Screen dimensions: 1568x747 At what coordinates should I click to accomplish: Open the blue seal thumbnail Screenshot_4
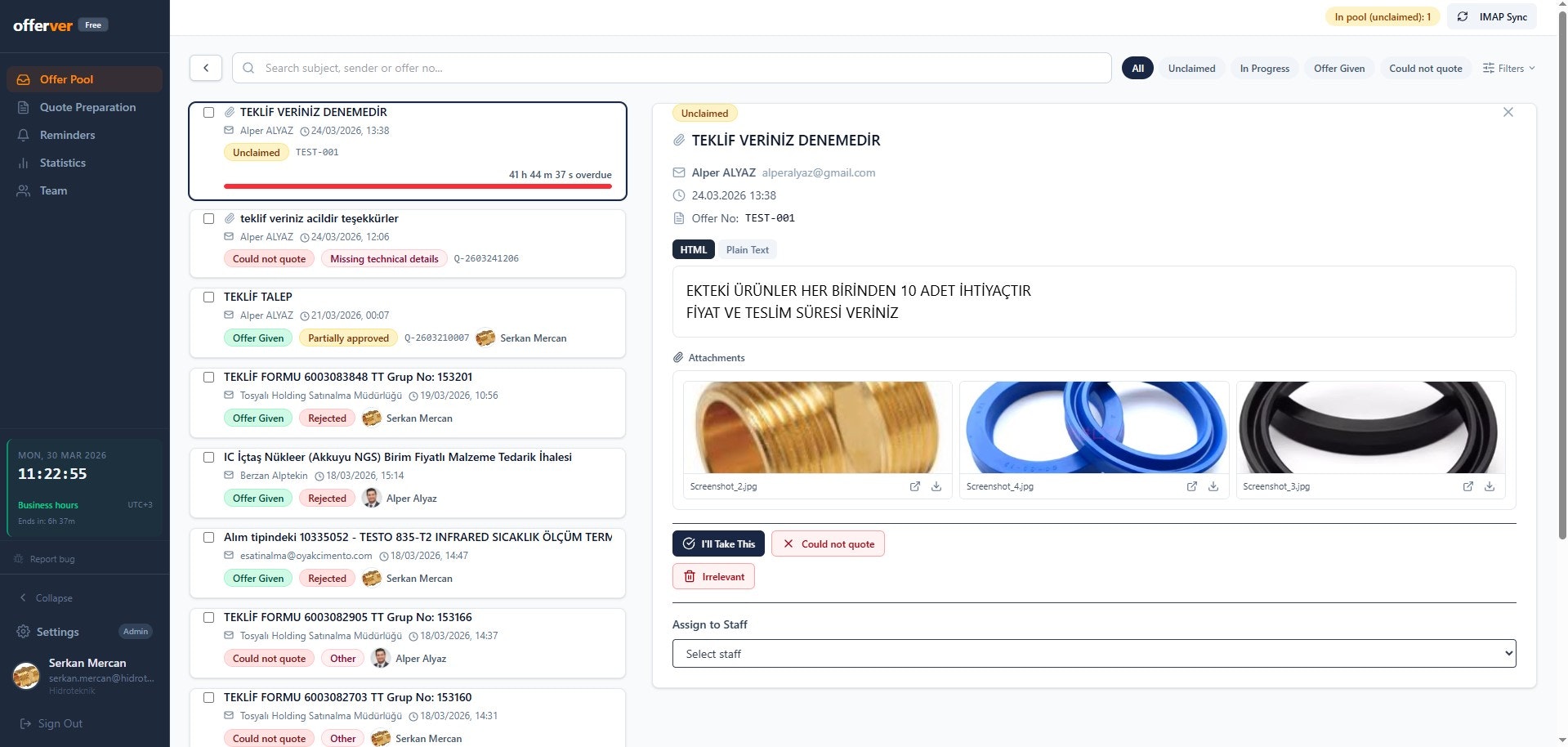tap(1094, 427)
